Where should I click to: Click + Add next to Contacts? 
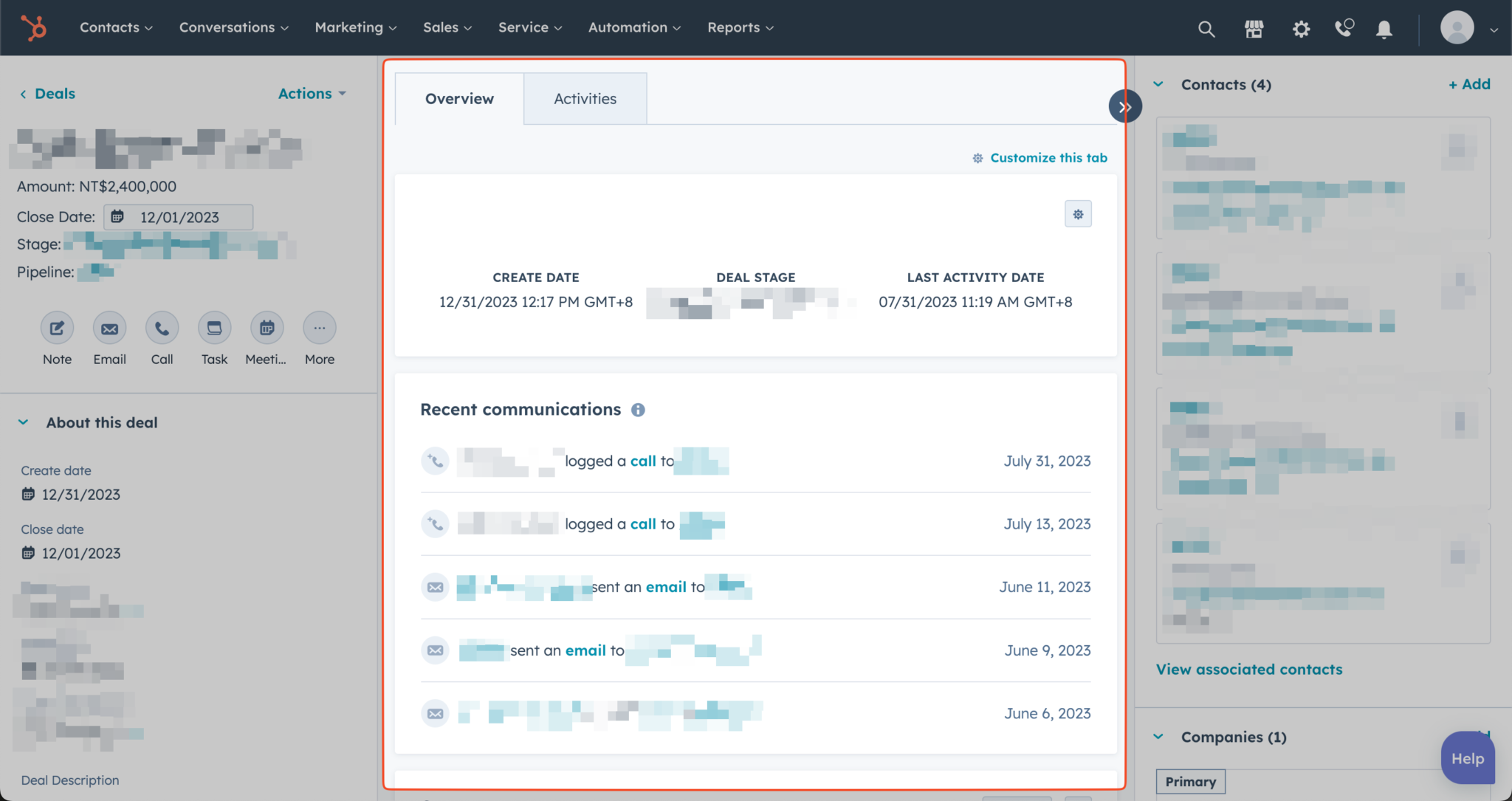point(1468,83)
